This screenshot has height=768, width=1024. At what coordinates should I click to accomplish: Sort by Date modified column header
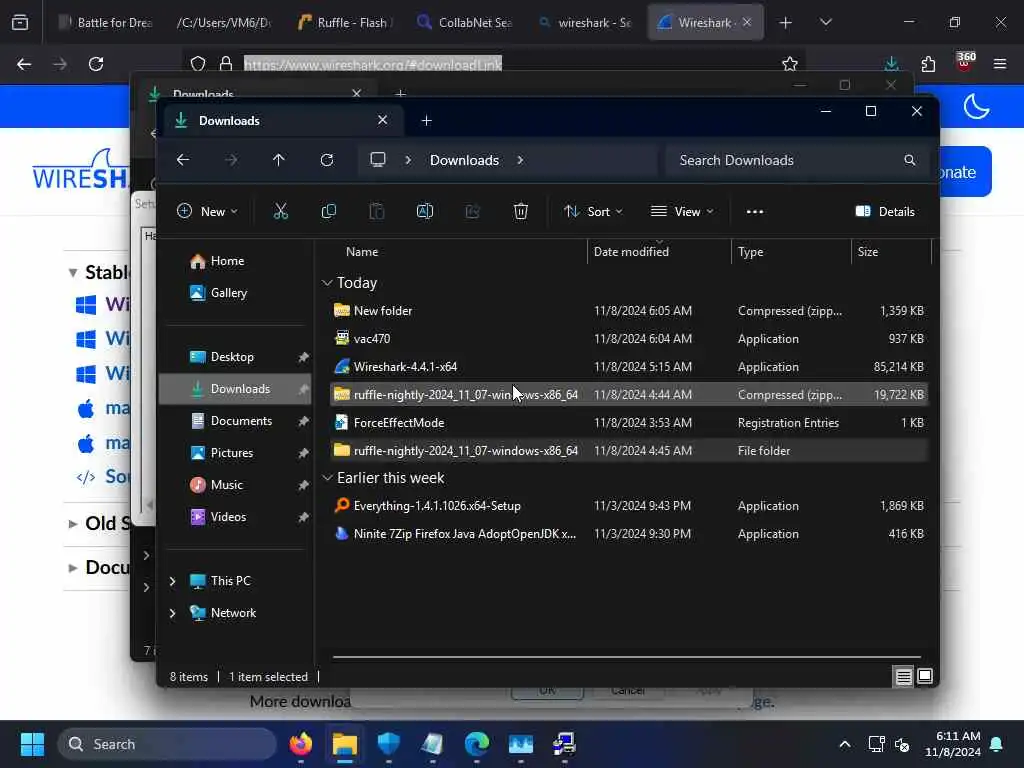click(x=659, y=252)
